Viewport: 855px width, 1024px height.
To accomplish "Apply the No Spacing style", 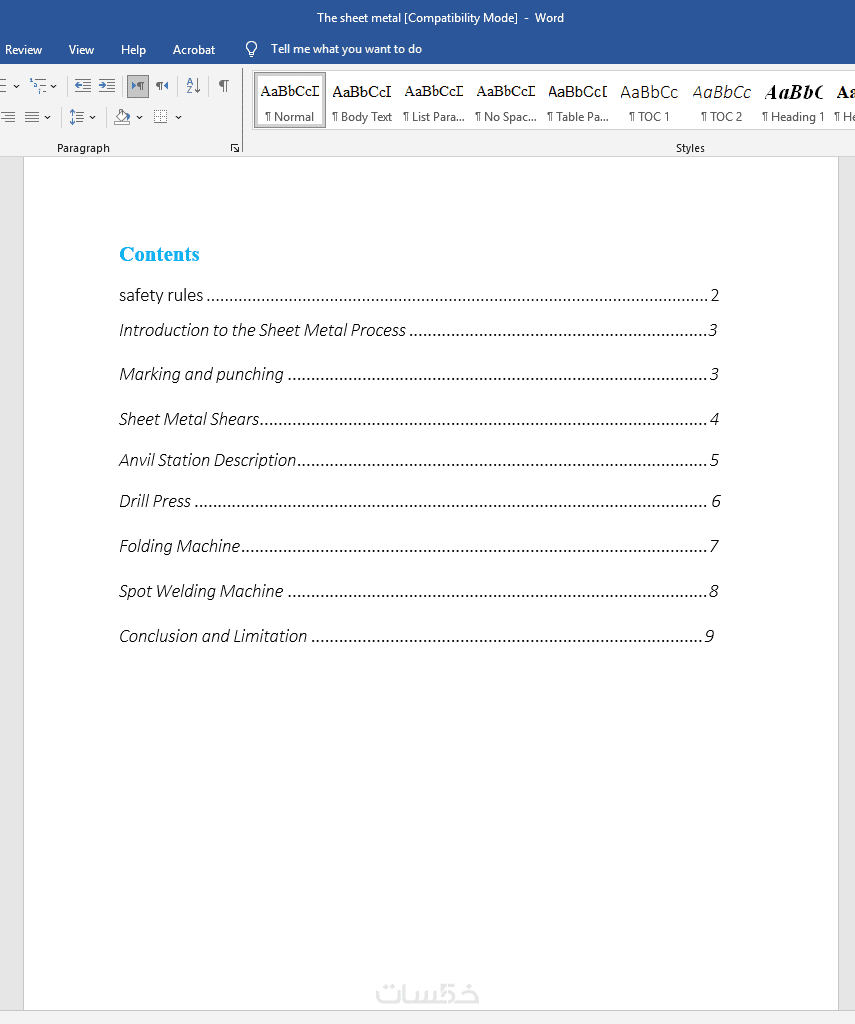I will pos(506,101).
